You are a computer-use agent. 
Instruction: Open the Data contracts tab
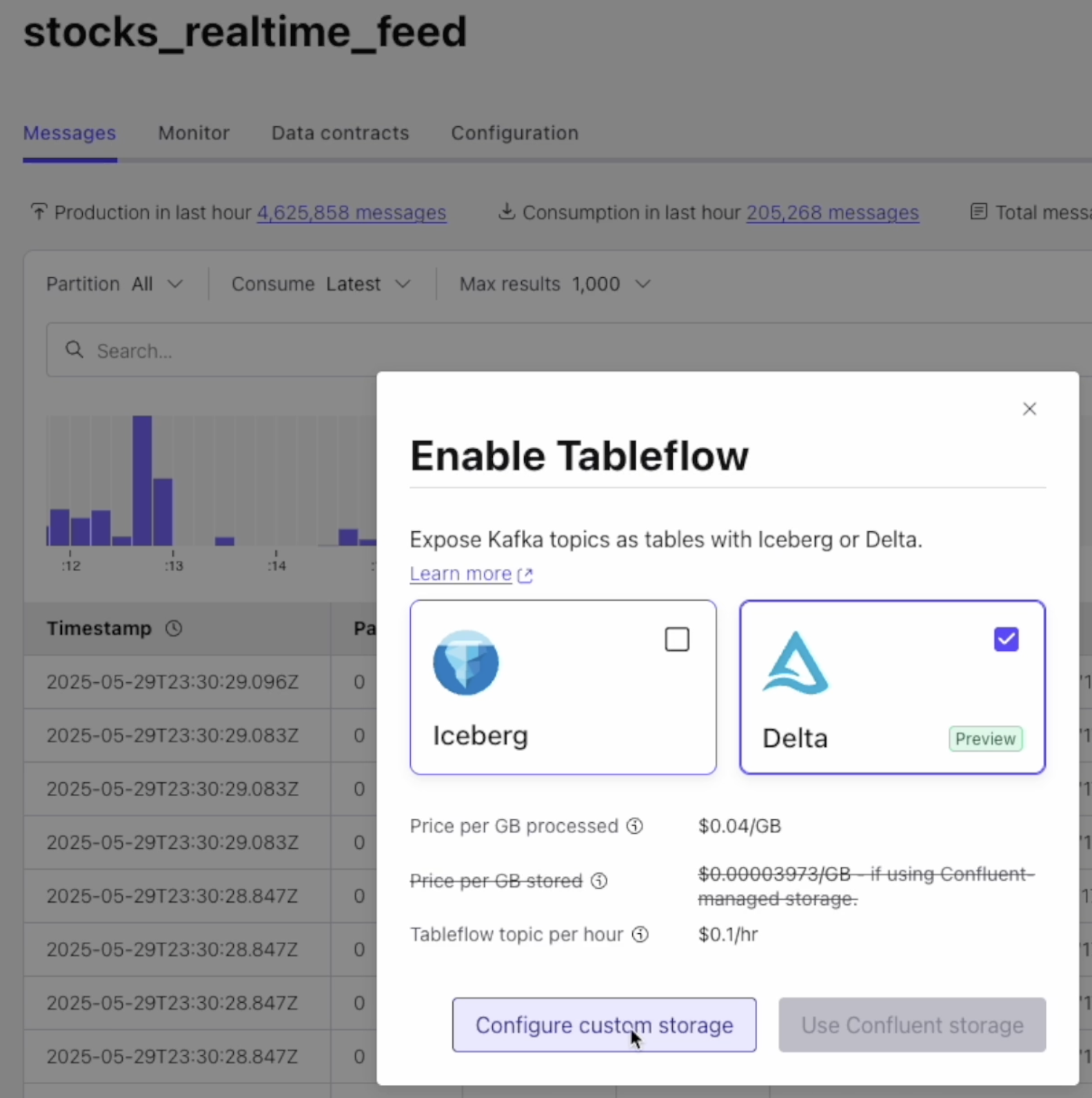pyautogui.click(x=341, y=133)
